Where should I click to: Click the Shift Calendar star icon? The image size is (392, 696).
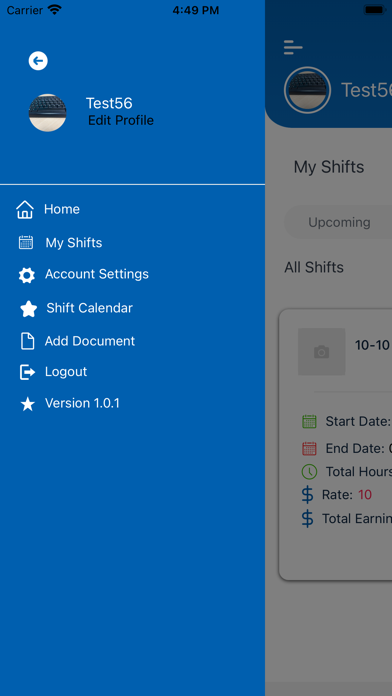pos(28,308)
